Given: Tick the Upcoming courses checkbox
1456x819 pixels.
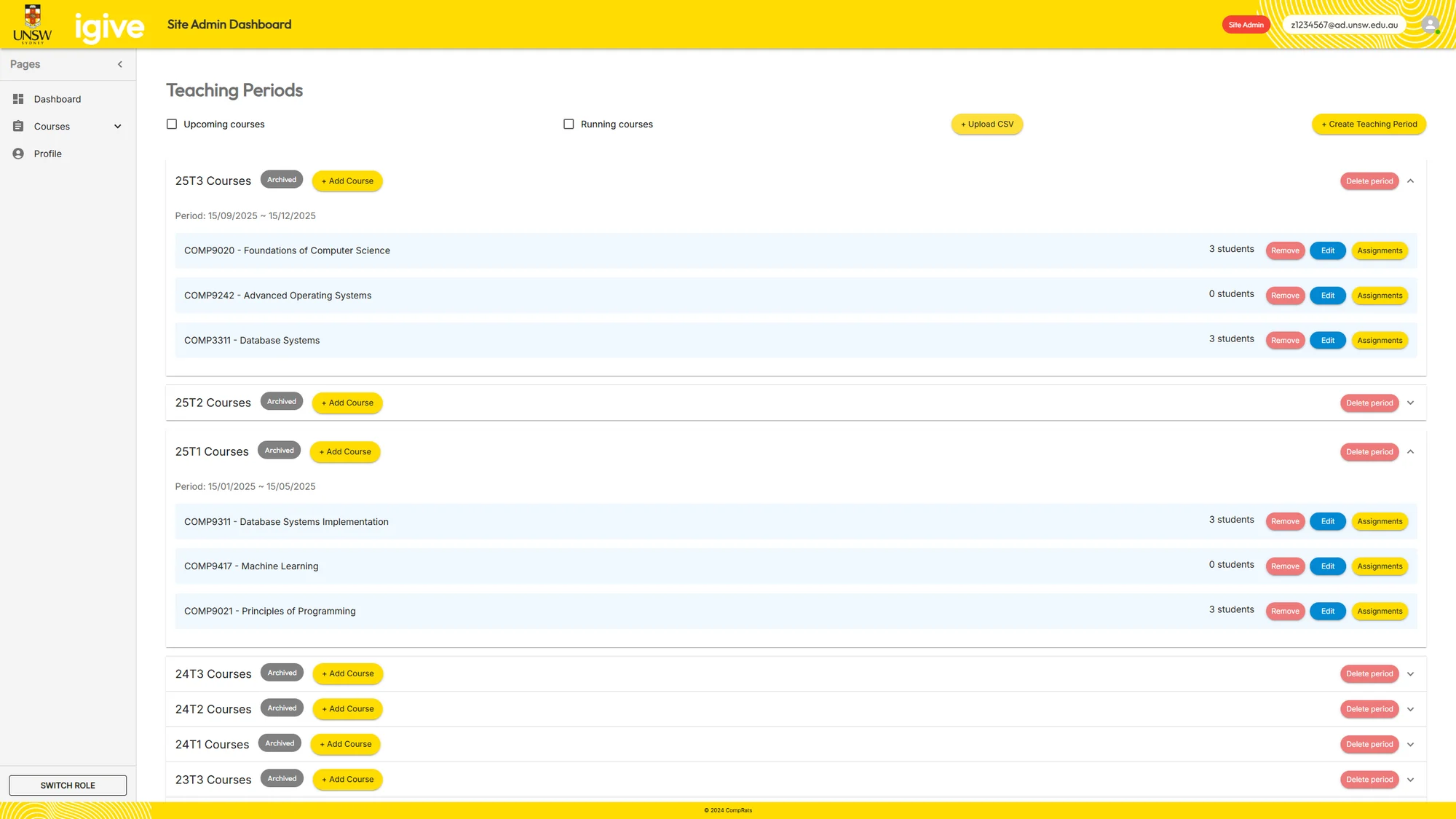Looking at the screenshot, I should (172, 124).
